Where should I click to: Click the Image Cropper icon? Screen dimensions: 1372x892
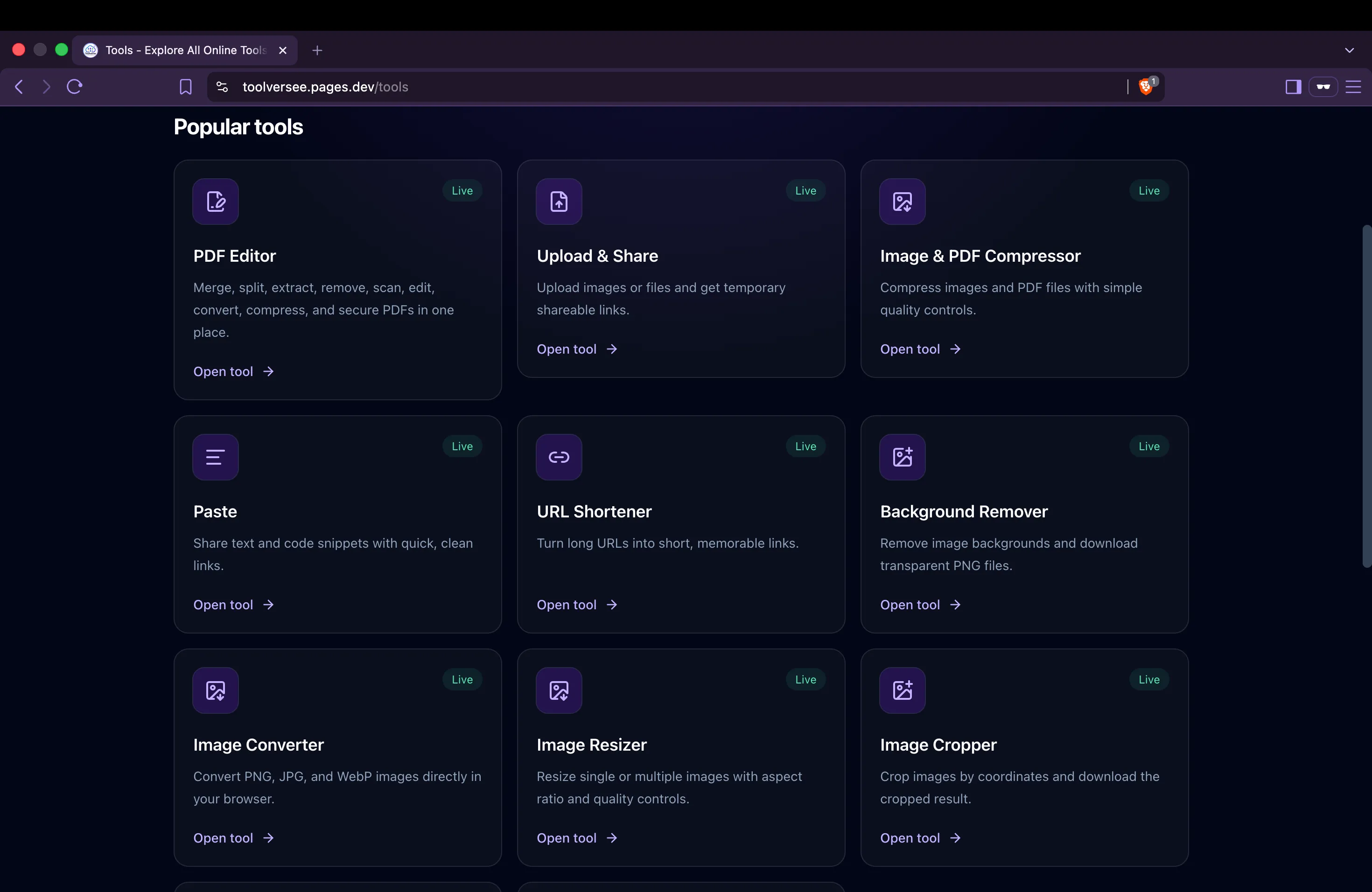tap(902, 690)
